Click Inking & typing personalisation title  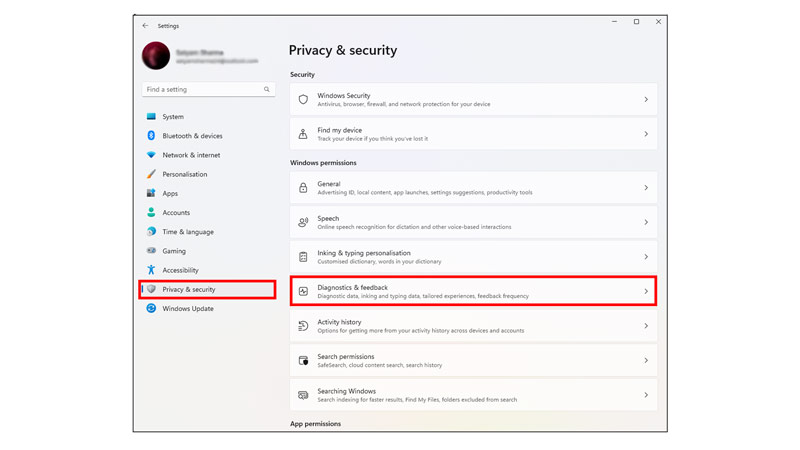(364, 253)
